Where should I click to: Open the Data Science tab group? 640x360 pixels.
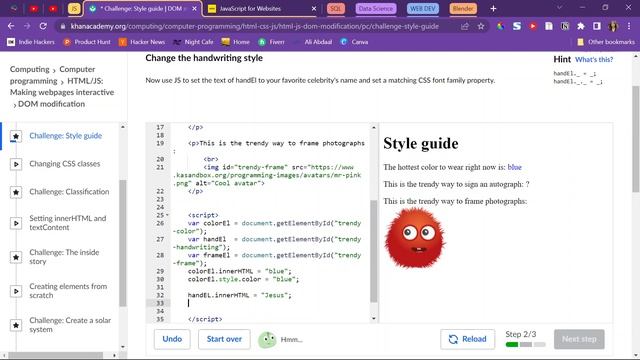click(x=376, y=8)
